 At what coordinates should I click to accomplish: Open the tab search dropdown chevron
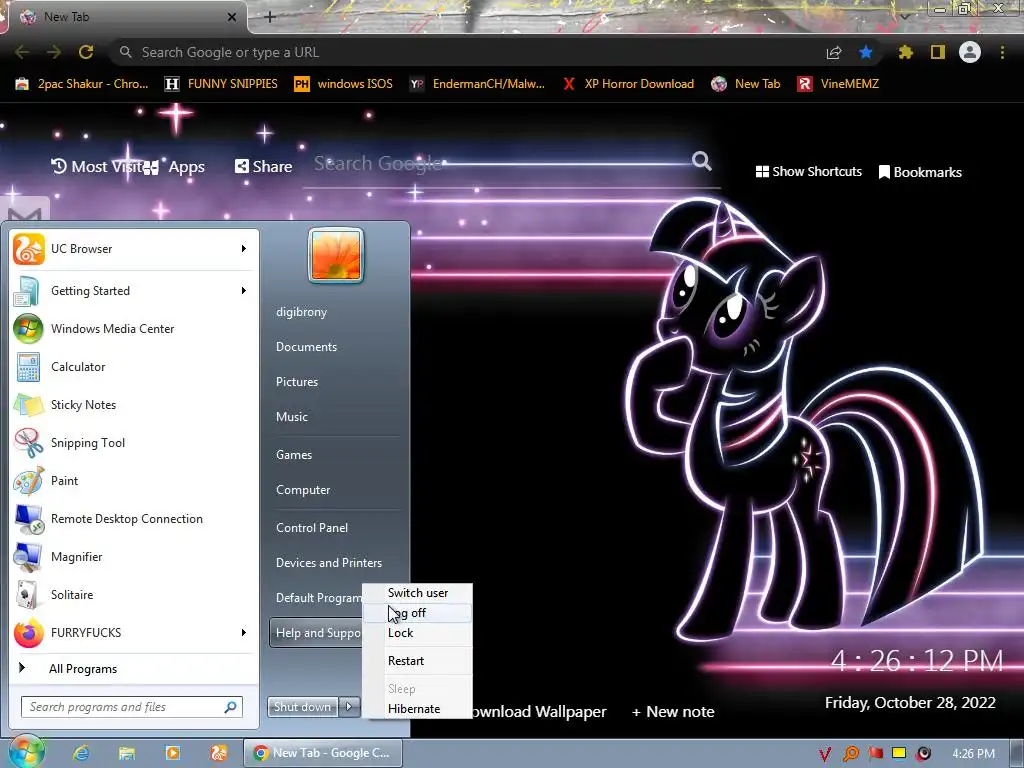click(x=904, y=16)
